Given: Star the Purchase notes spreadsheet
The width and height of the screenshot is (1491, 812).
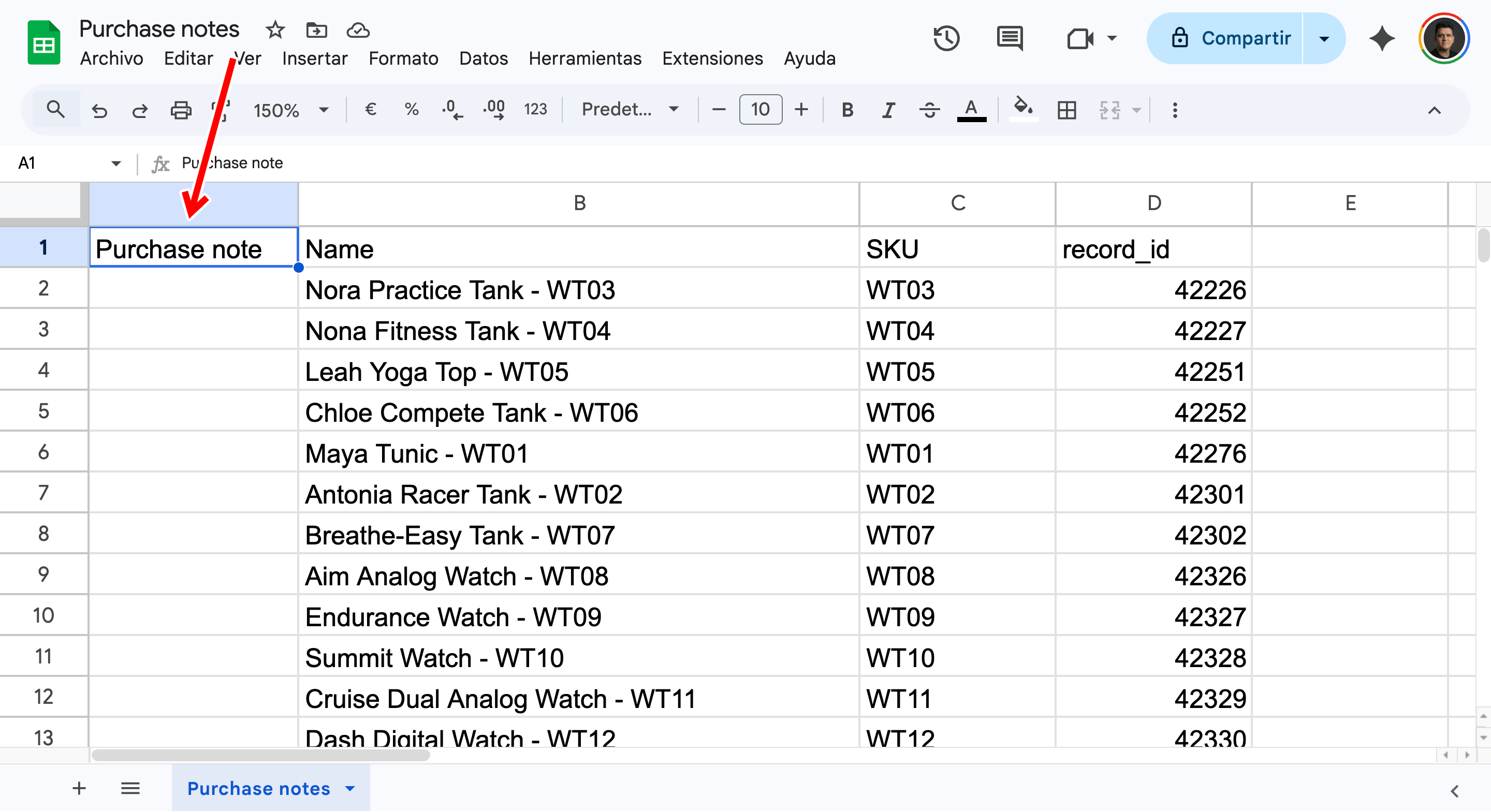Looking at the screenshot, I should pos(275,30).
